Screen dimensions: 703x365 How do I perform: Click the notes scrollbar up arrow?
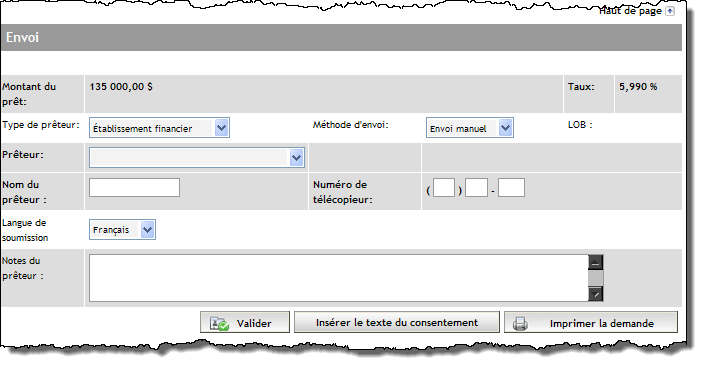596,263
